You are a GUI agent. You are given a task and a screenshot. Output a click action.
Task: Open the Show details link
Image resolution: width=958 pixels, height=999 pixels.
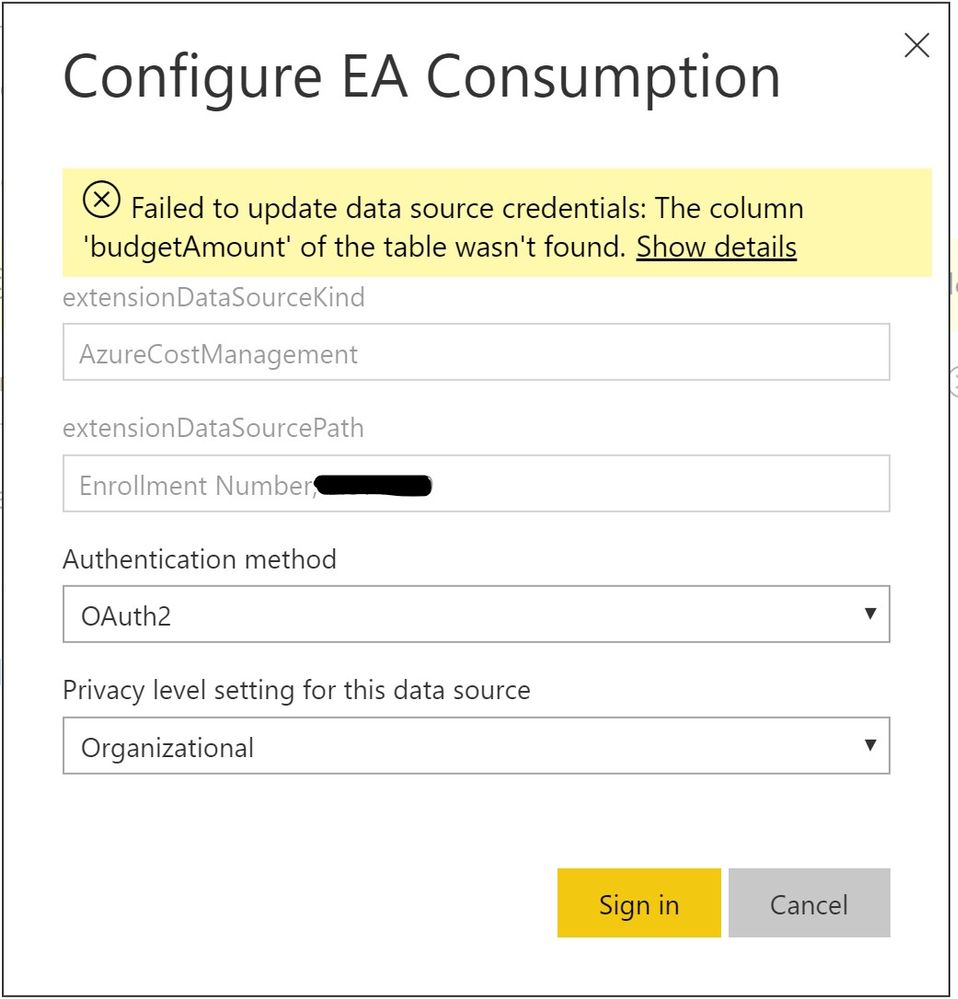click(x=716, y=247)
